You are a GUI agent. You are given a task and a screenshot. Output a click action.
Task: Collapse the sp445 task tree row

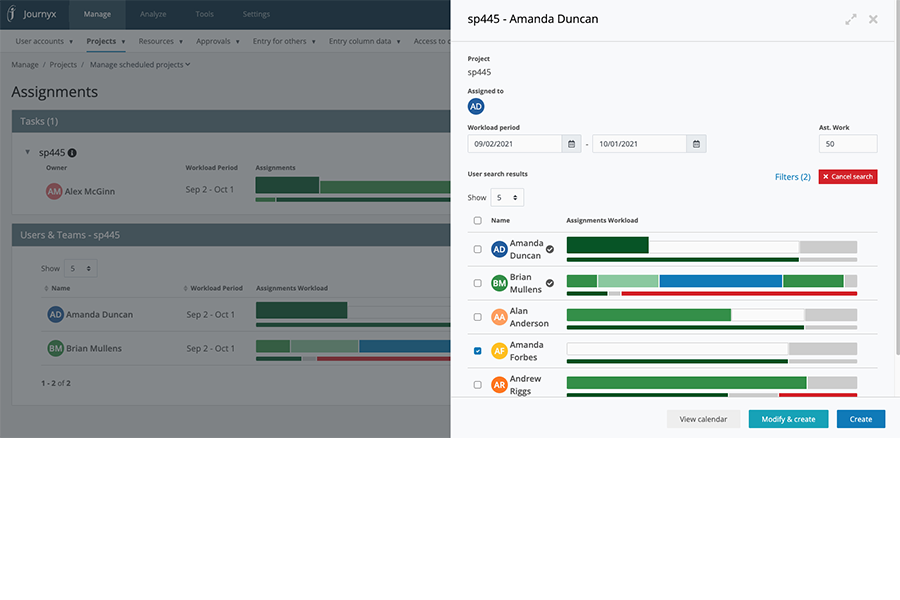pyautogui.click(x=28, y=153)
